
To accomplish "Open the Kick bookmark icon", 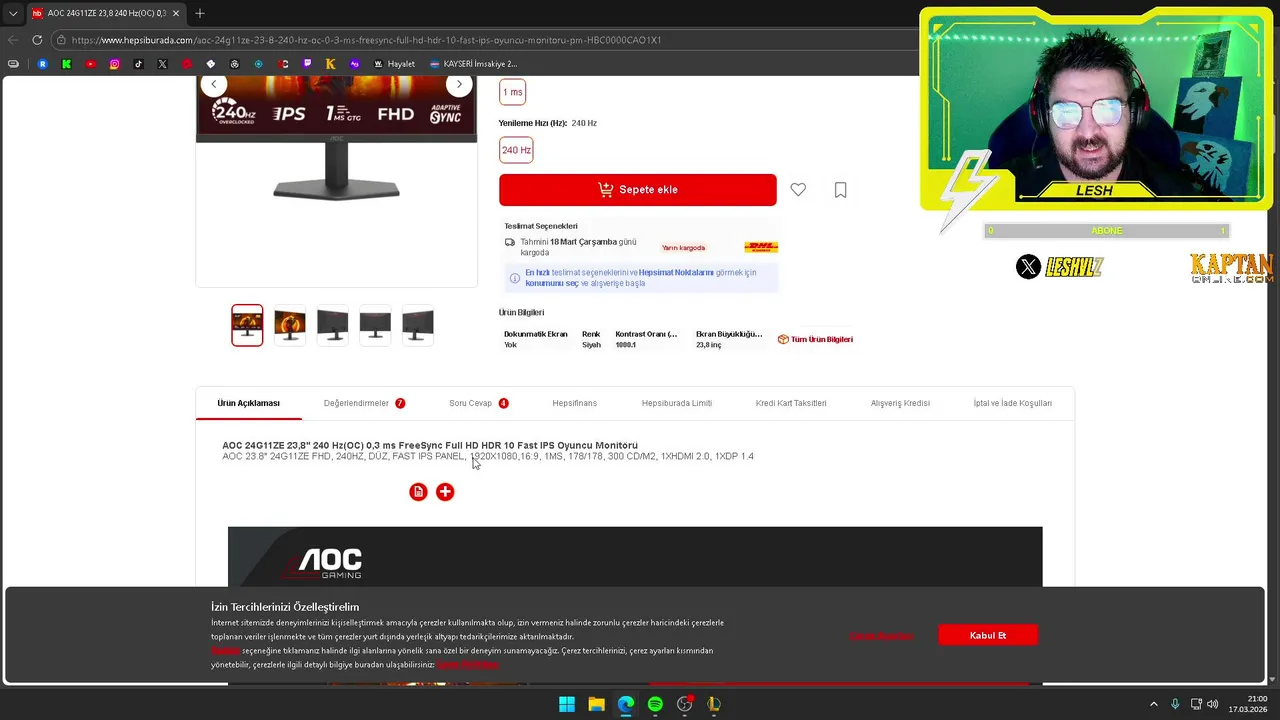I will point(66,64).
